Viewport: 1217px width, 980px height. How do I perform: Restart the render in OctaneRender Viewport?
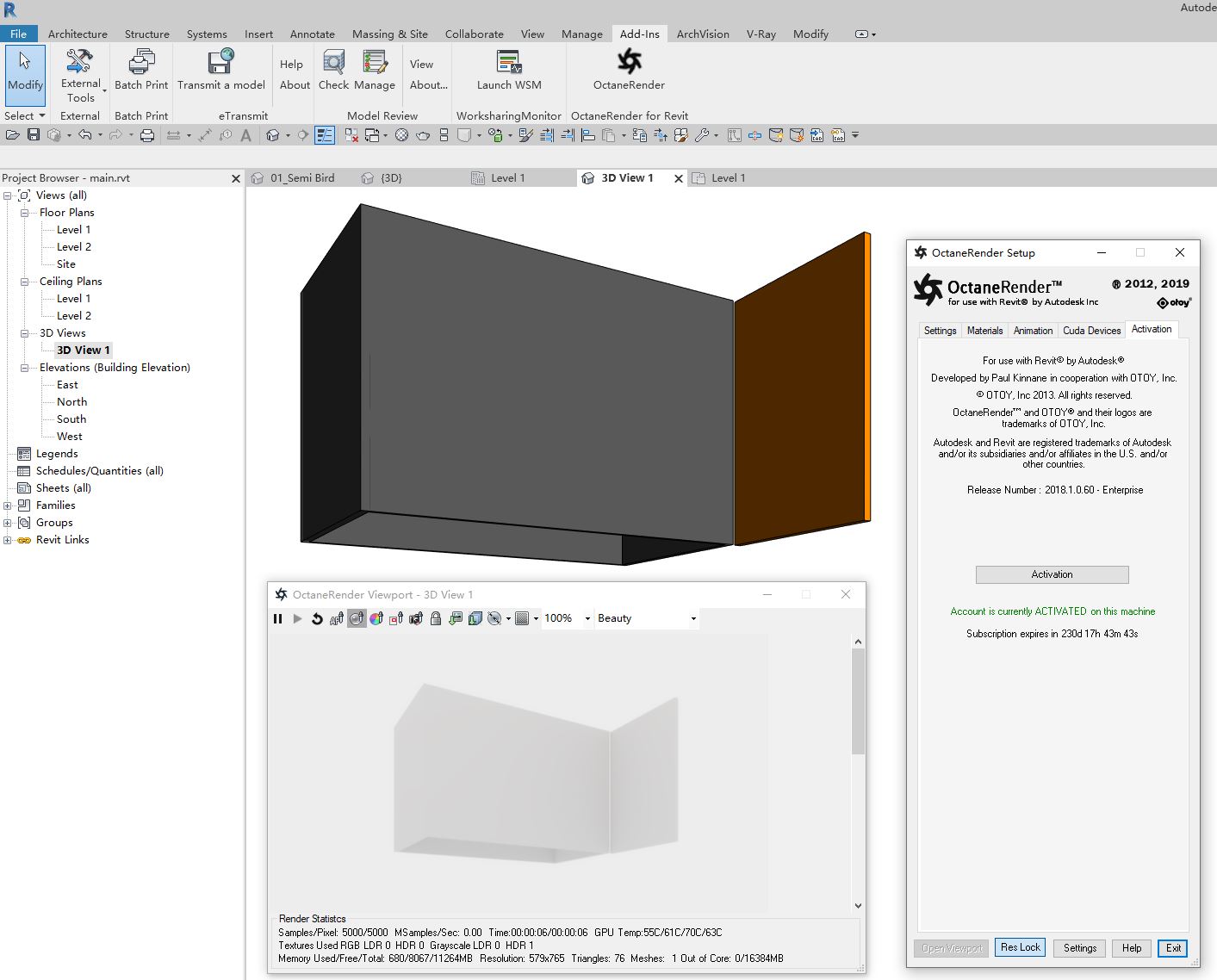pyautogui.click(x=317, y=618)
